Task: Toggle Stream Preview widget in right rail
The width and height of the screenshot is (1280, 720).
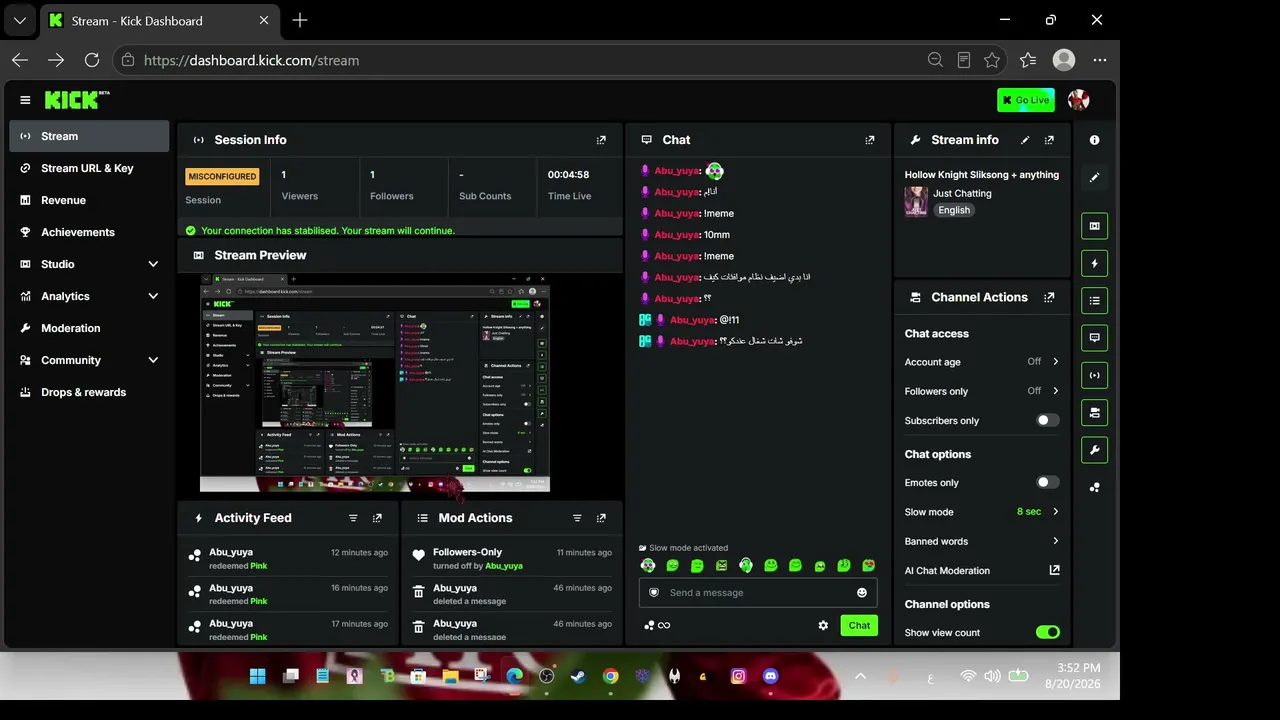Action: click(x=1095, y=226)
